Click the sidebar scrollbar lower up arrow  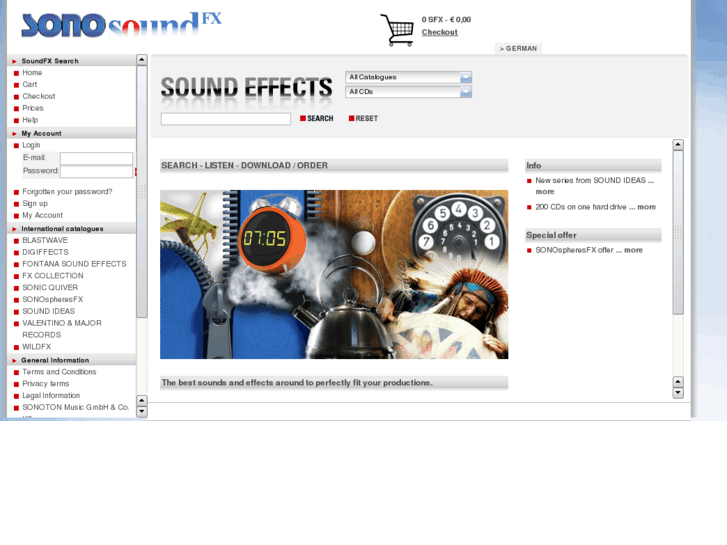coord(142,400)
